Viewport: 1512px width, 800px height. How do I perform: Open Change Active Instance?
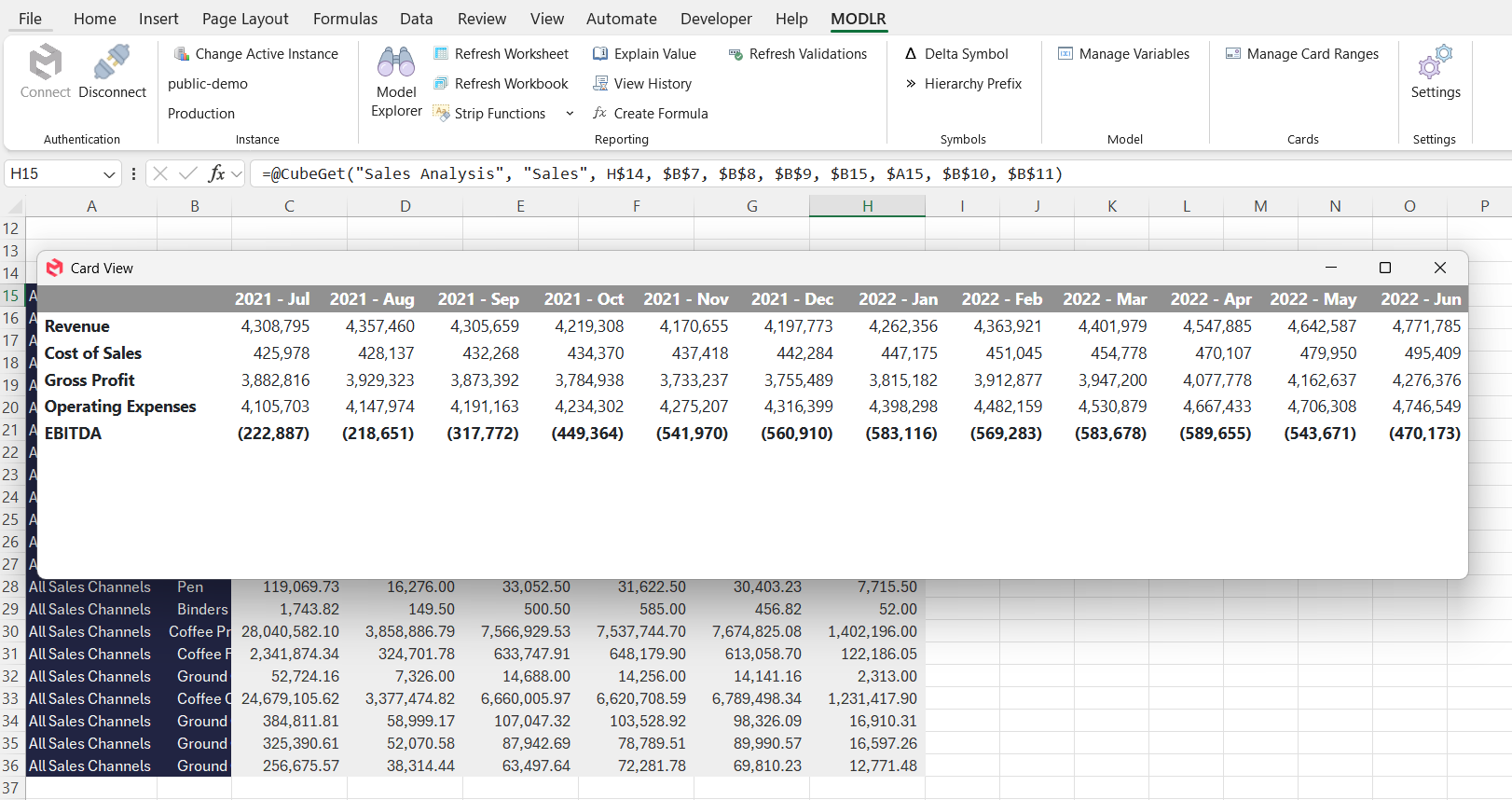click(x=256, y=54)
